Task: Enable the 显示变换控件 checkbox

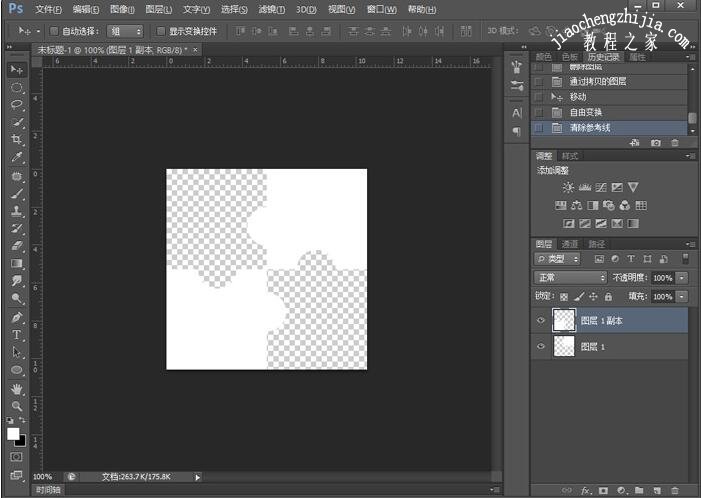Action: tap(161, 31)
